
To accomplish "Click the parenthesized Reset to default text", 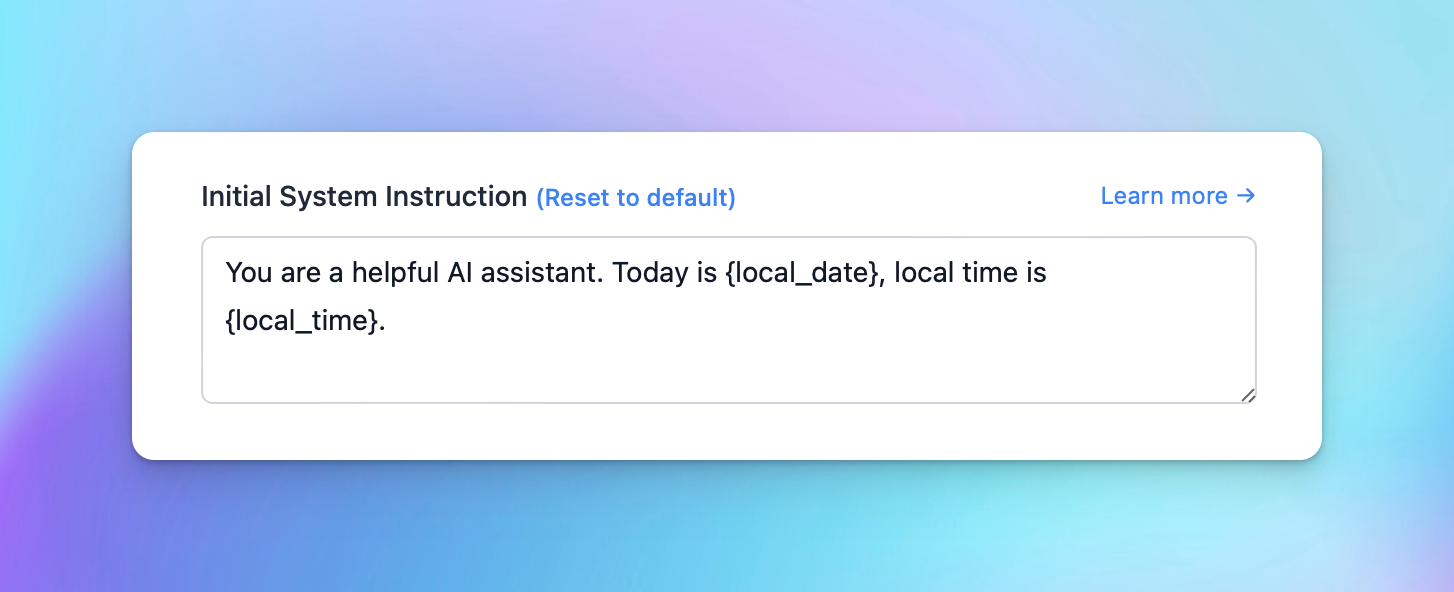I will 636,197.
